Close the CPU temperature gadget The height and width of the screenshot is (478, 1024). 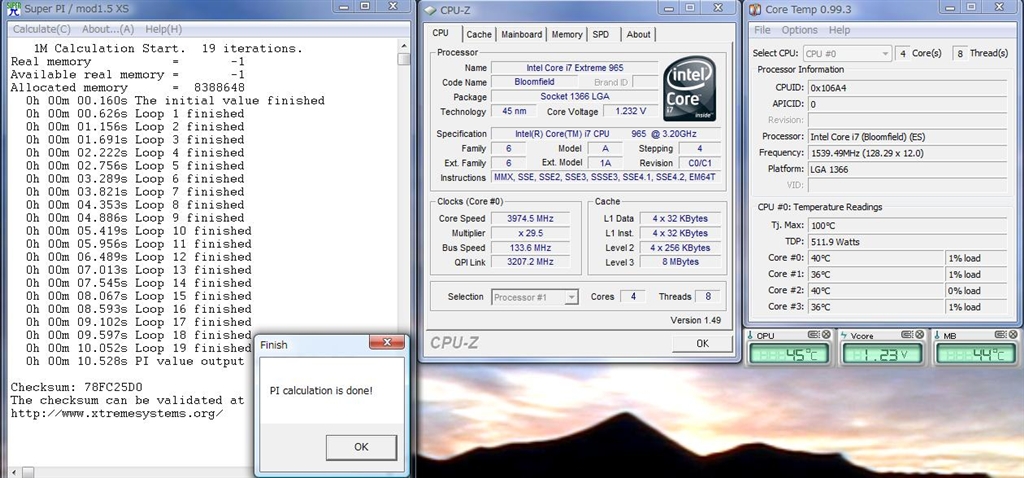pos(826,334)
